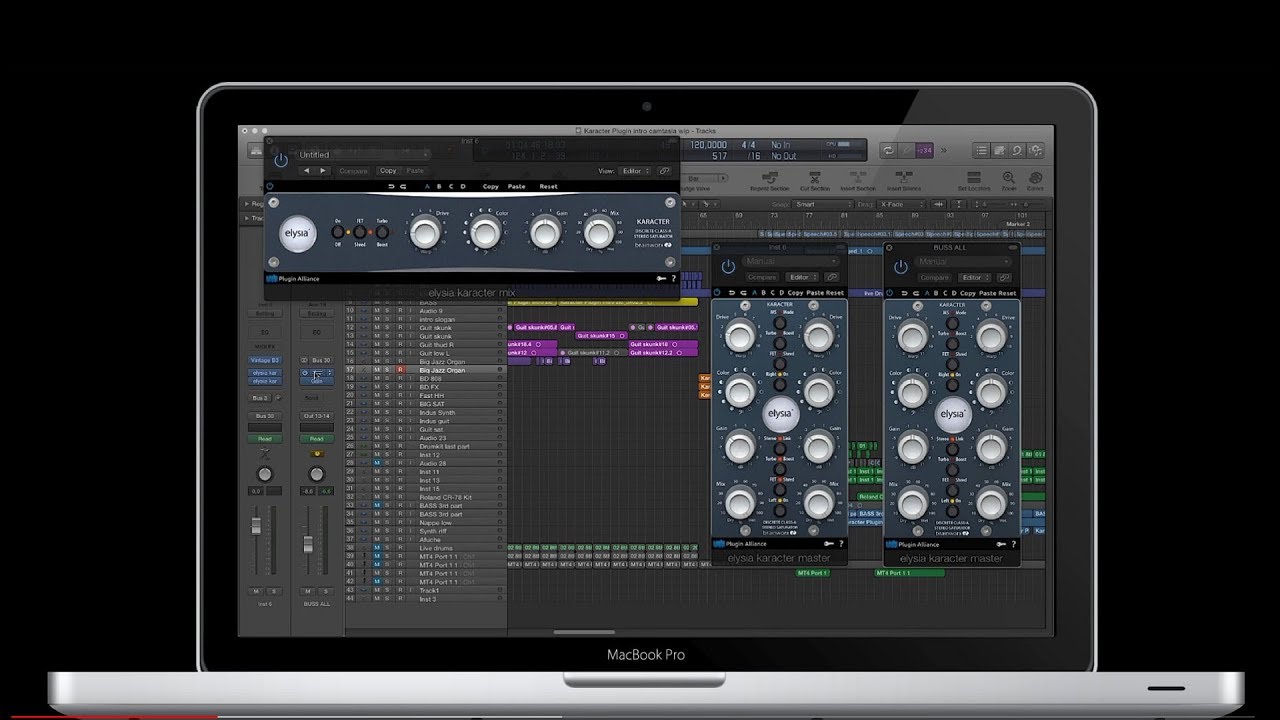Click the previous preset arrow in mix plugin
This screenshot has height=720, width=1280.
pyautogui.click(x=308, y=171)
